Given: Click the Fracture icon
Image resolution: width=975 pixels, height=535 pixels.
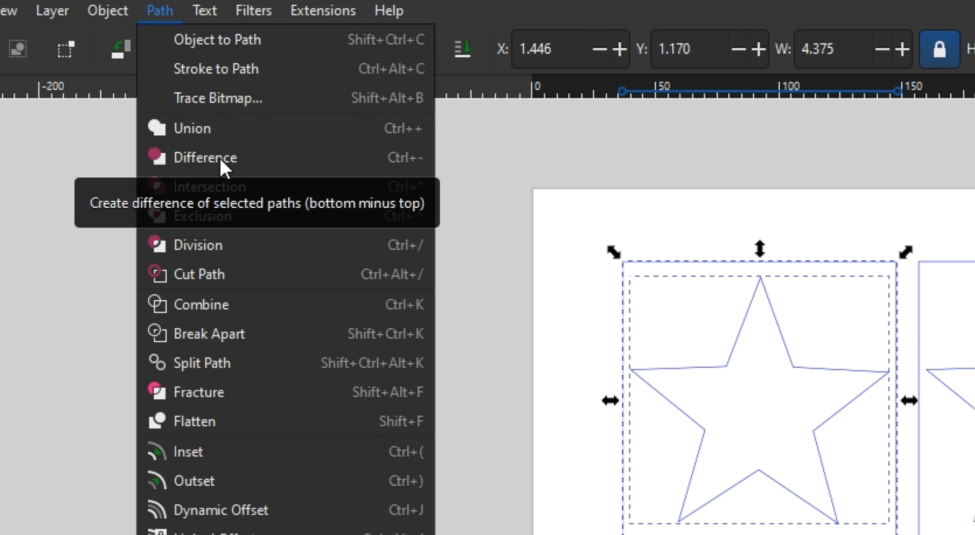Looking at the screenshot, I should pyautogui.click(x=157, y=392).
